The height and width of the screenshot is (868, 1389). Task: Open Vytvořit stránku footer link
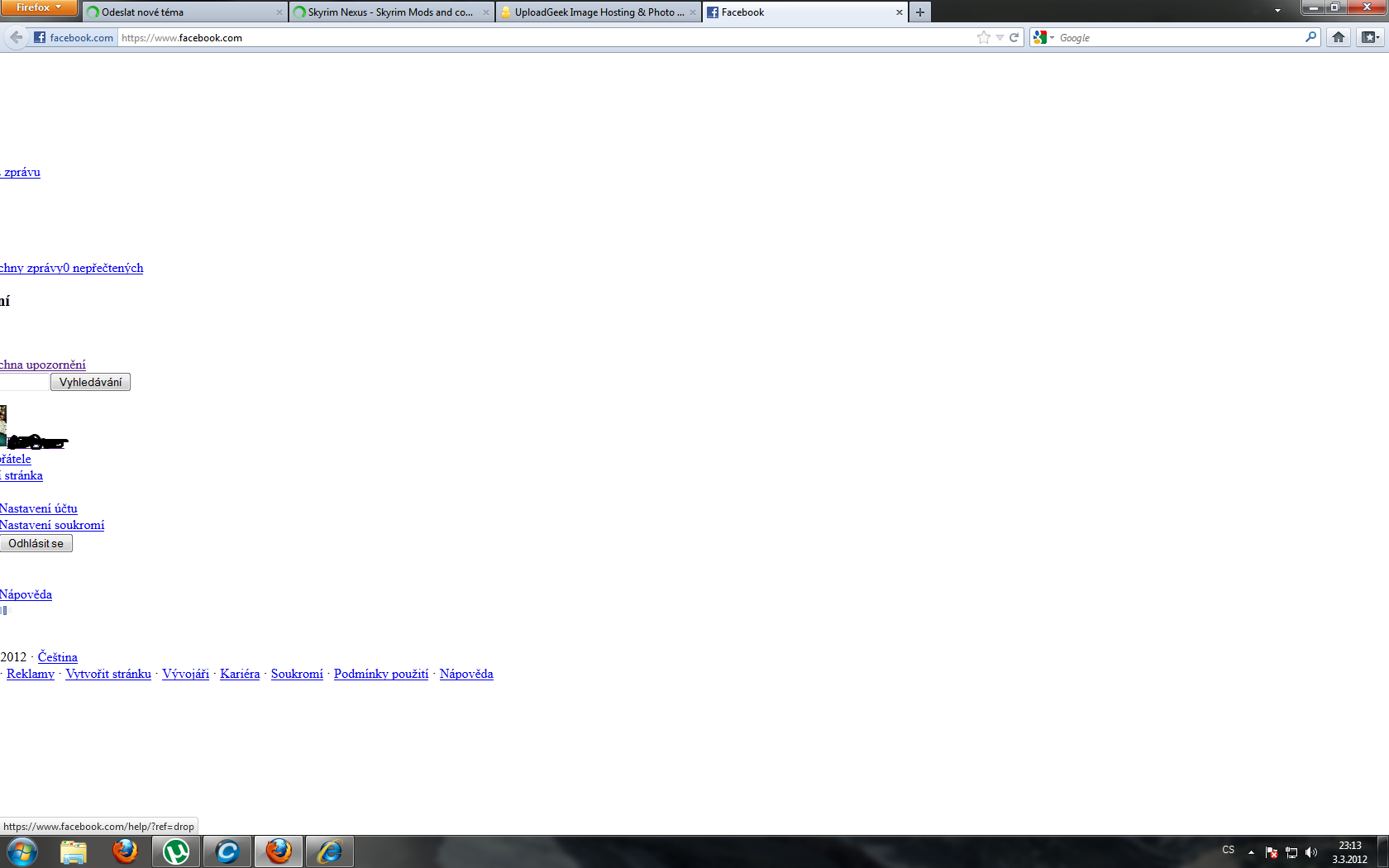click(108, 674)
